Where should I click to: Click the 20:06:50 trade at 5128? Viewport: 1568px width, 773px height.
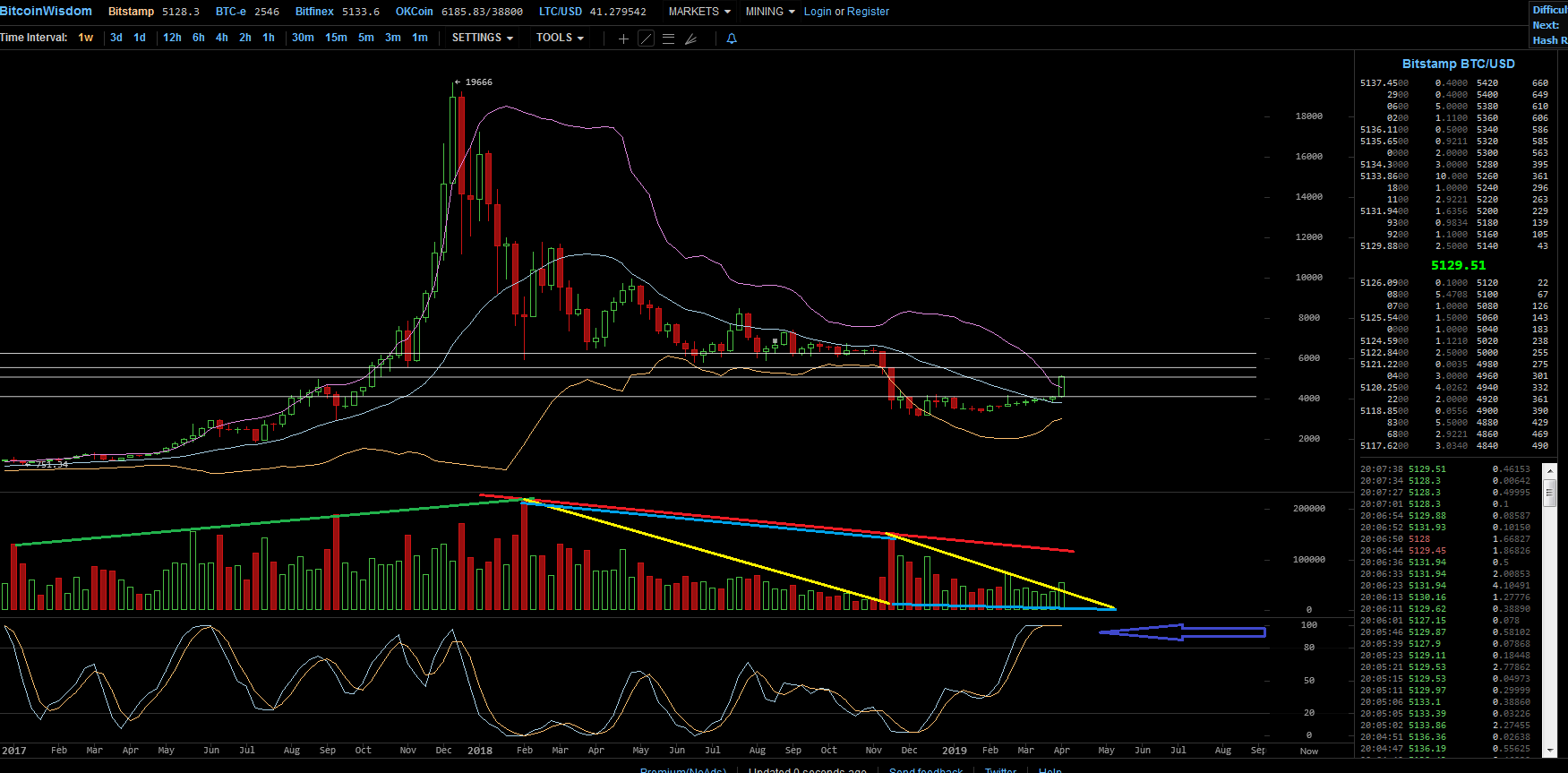[x=1445, y=539]
